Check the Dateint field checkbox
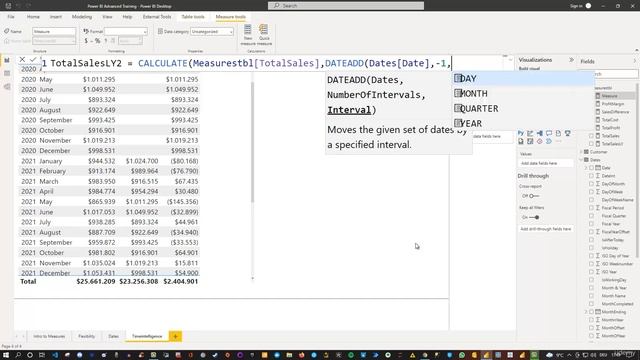 click(591, 176)
